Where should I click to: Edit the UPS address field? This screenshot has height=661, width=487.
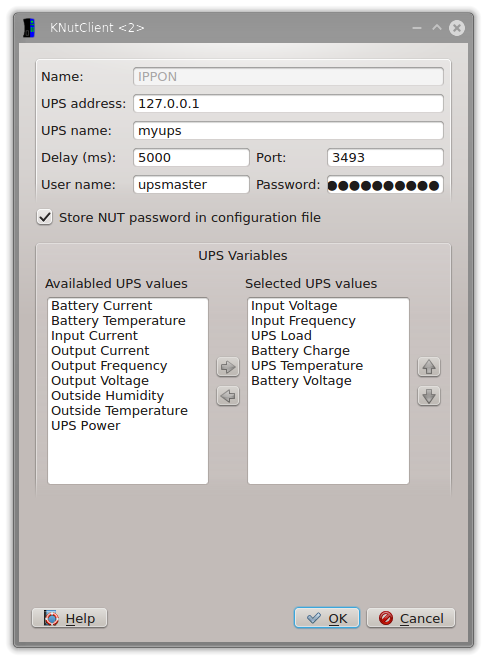click(x=288, y=104)
